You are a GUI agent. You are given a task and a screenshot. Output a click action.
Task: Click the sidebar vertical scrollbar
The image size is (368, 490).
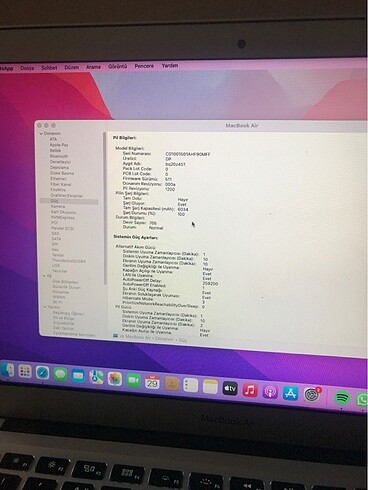[x=105, y=208]
